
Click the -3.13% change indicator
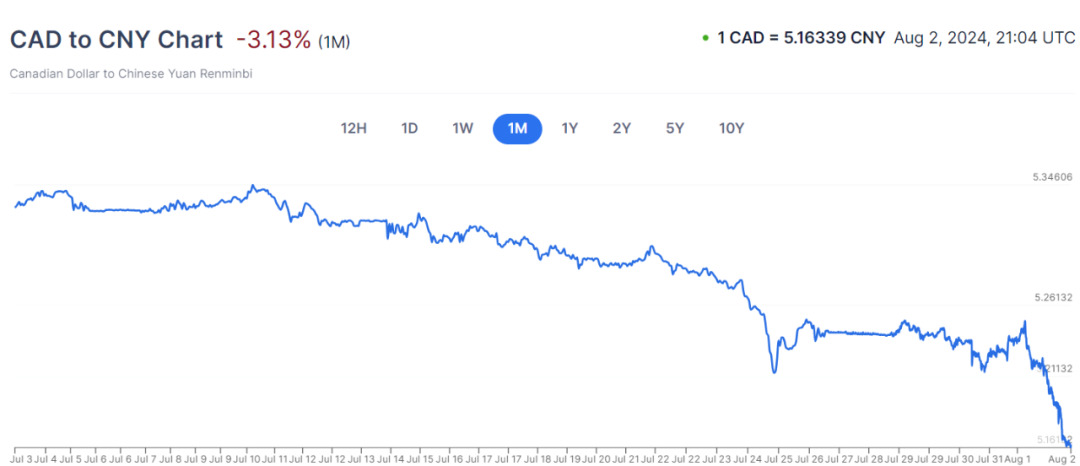(x=273, y=40)
